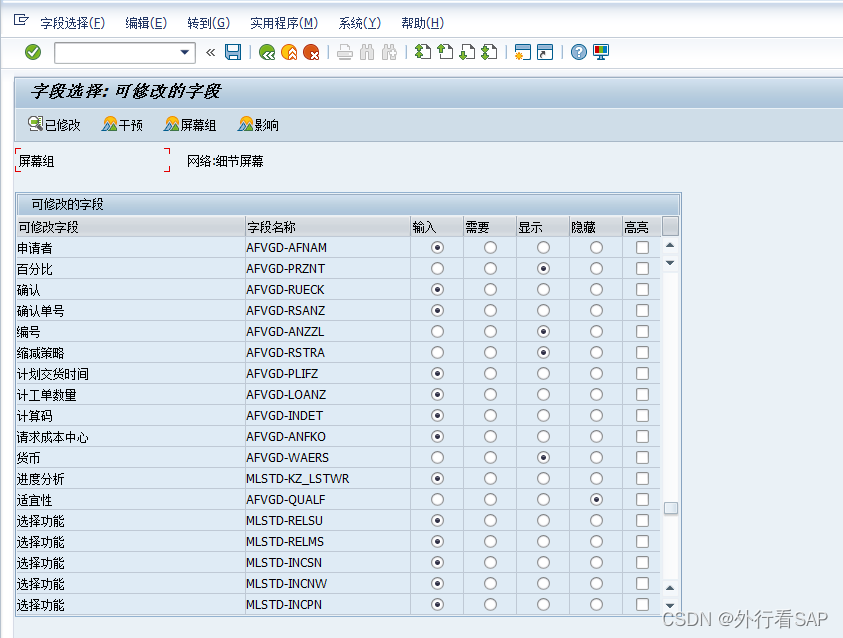Screen dimensions: 843x638
Task: Click the window menu icon beside 字段选择
Action: click(x=21, y=20)
